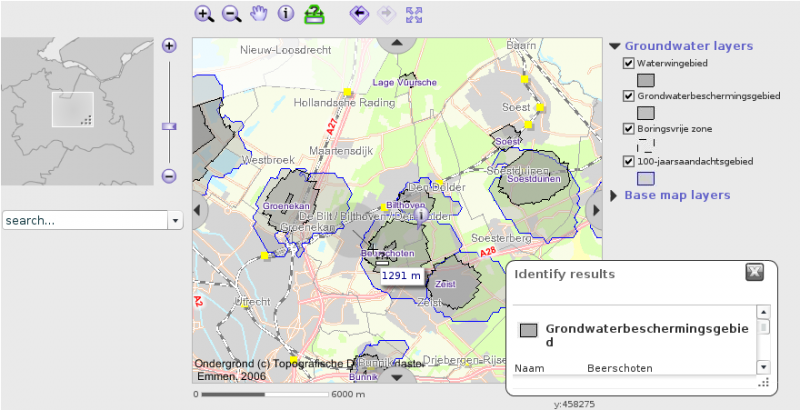Select the green measure distance tool
Viewport: 800px width, 410px height.
pyautogui.click(x=314, y=14)
